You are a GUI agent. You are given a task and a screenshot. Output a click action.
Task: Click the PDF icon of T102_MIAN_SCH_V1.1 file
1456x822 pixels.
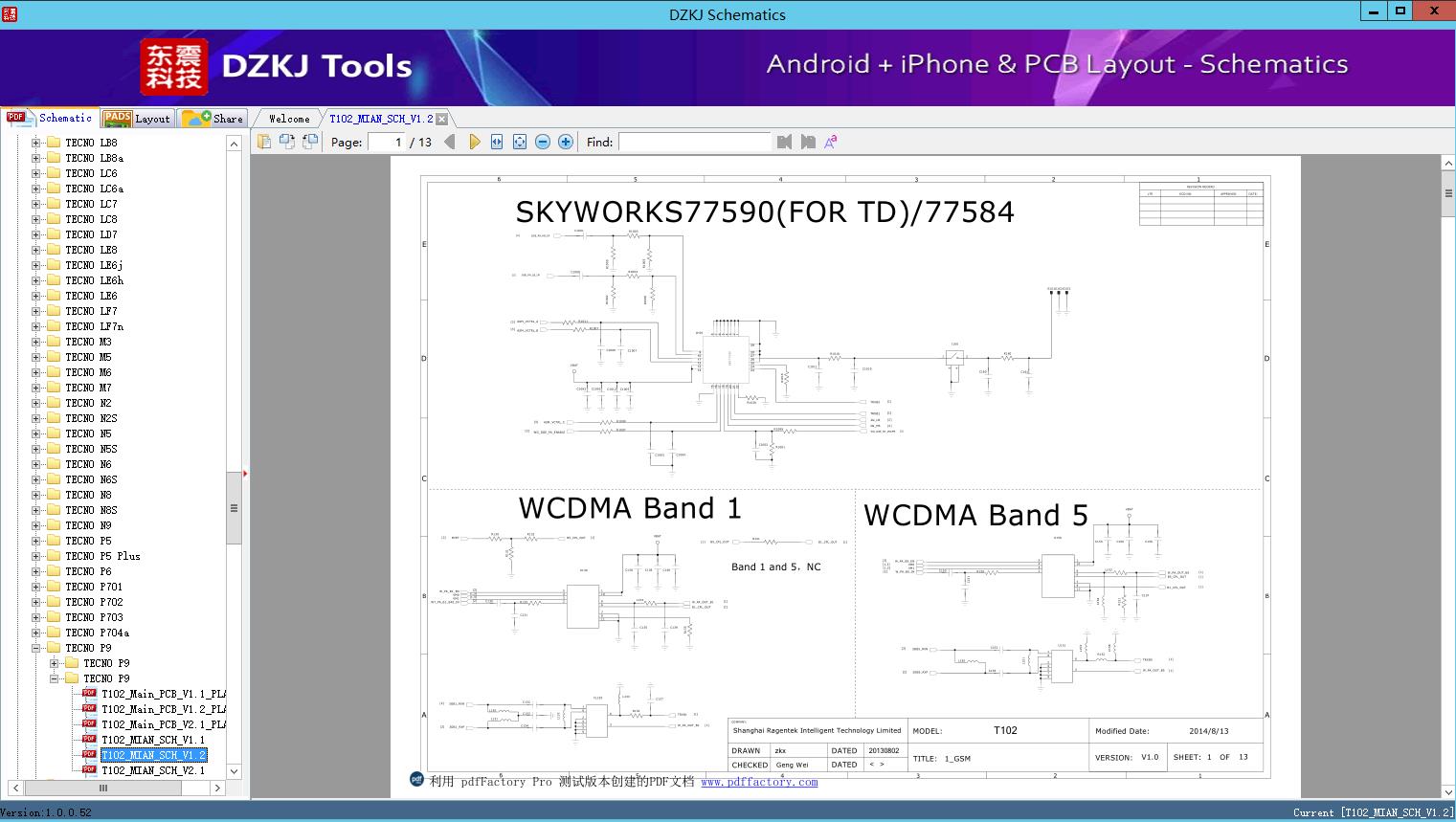click(x=89, y=740)
